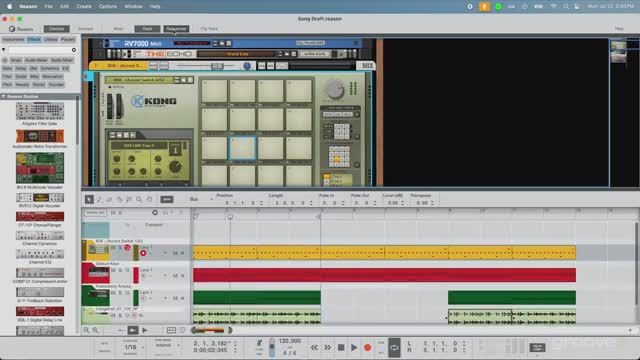Select the Hand tool in sequencer toolbar
The image size is (640, 360).
[149, 199]
